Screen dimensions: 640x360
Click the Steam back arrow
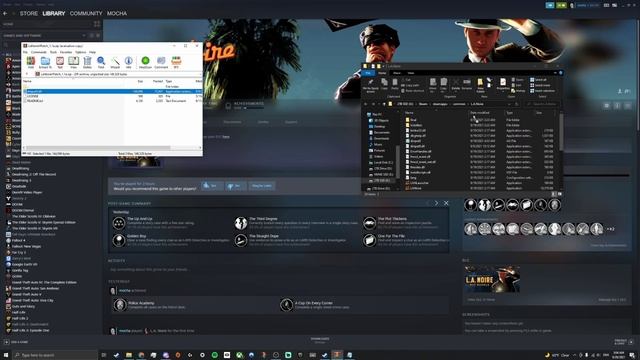coord(5,13)
